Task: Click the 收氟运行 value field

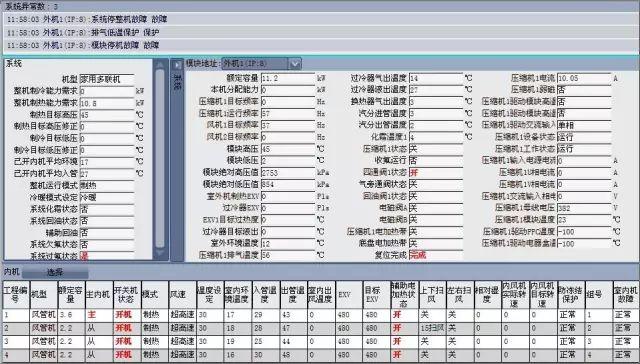Action: tap(436, 160)
